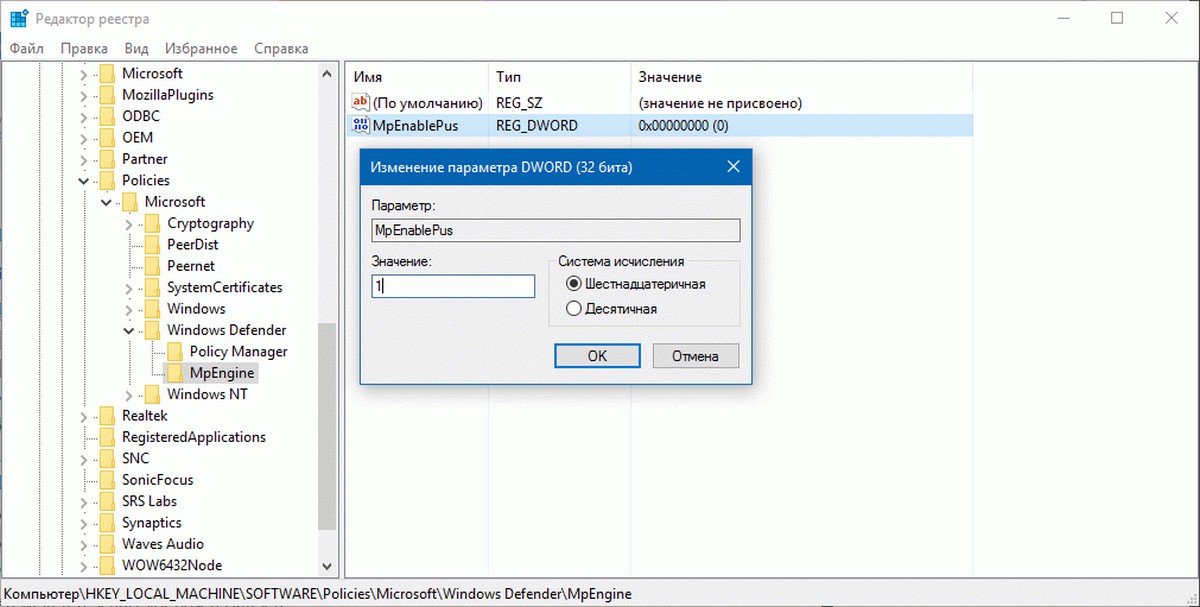Click the MpEnablePus DWORD value icon
The width and height of the screenshot is (1200, 607).
360,125
